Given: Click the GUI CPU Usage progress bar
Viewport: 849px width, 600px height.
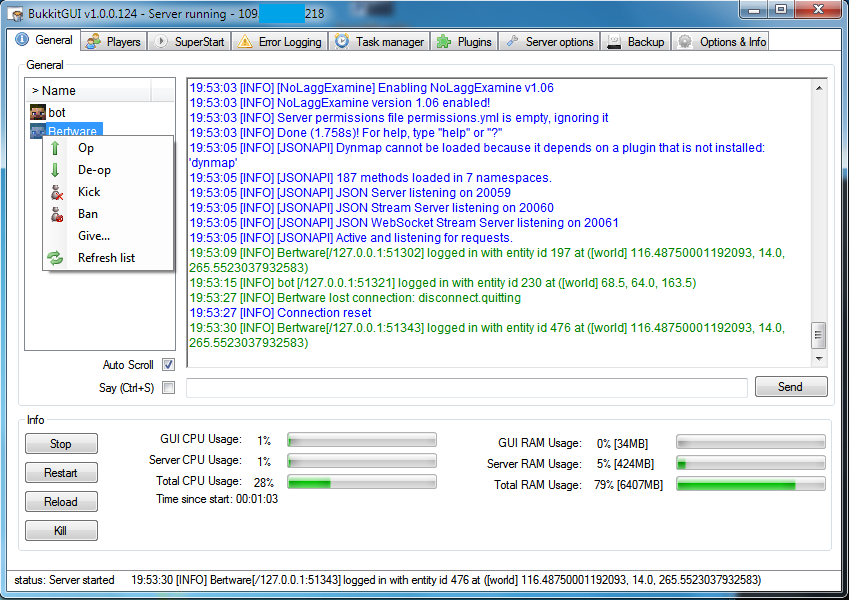Looking at the screenshot, I should coord(362,440).
